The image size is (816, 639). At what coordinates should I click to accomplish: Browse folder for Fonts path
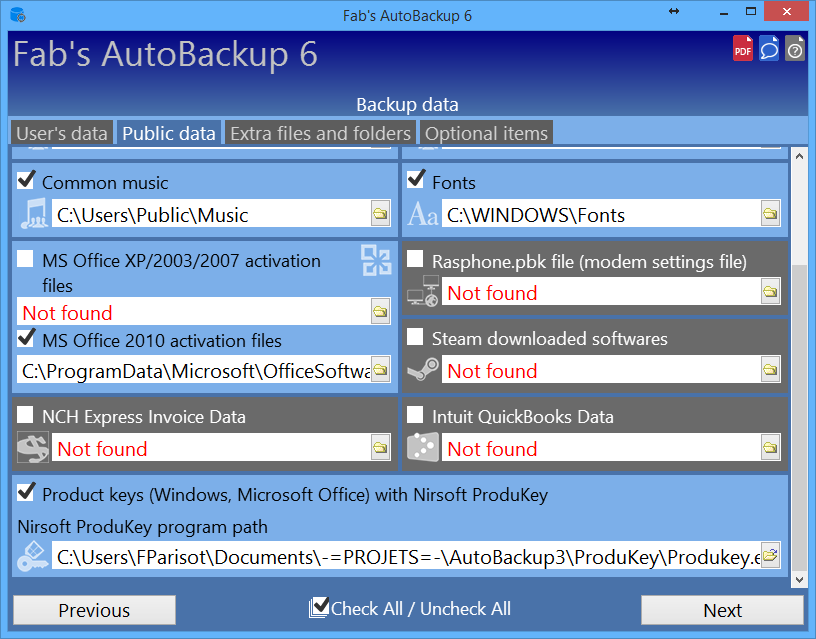[770, 213]
